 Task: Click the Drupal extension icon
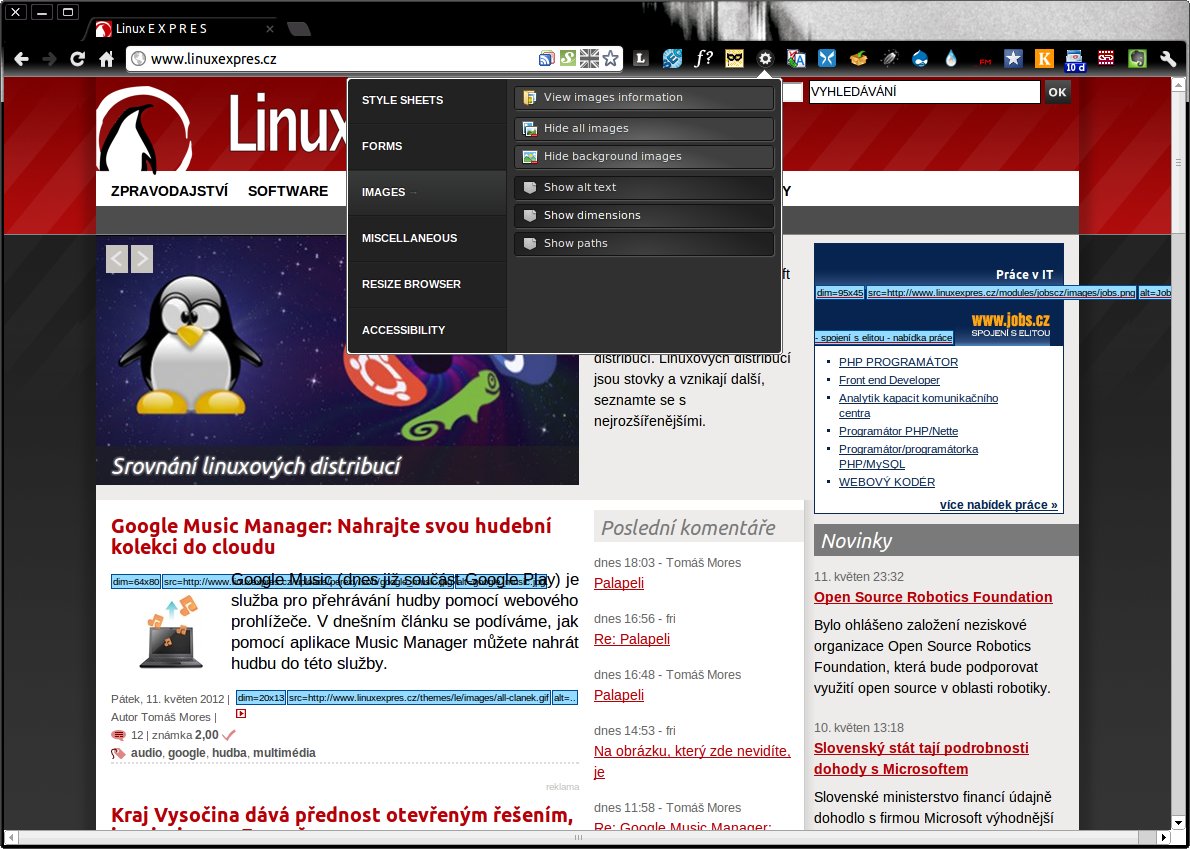(x=919, y=59)
